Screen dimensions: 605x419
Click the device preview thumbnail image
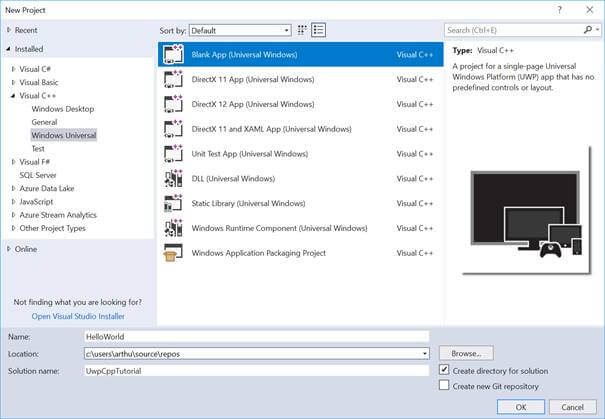click(527, 211)
